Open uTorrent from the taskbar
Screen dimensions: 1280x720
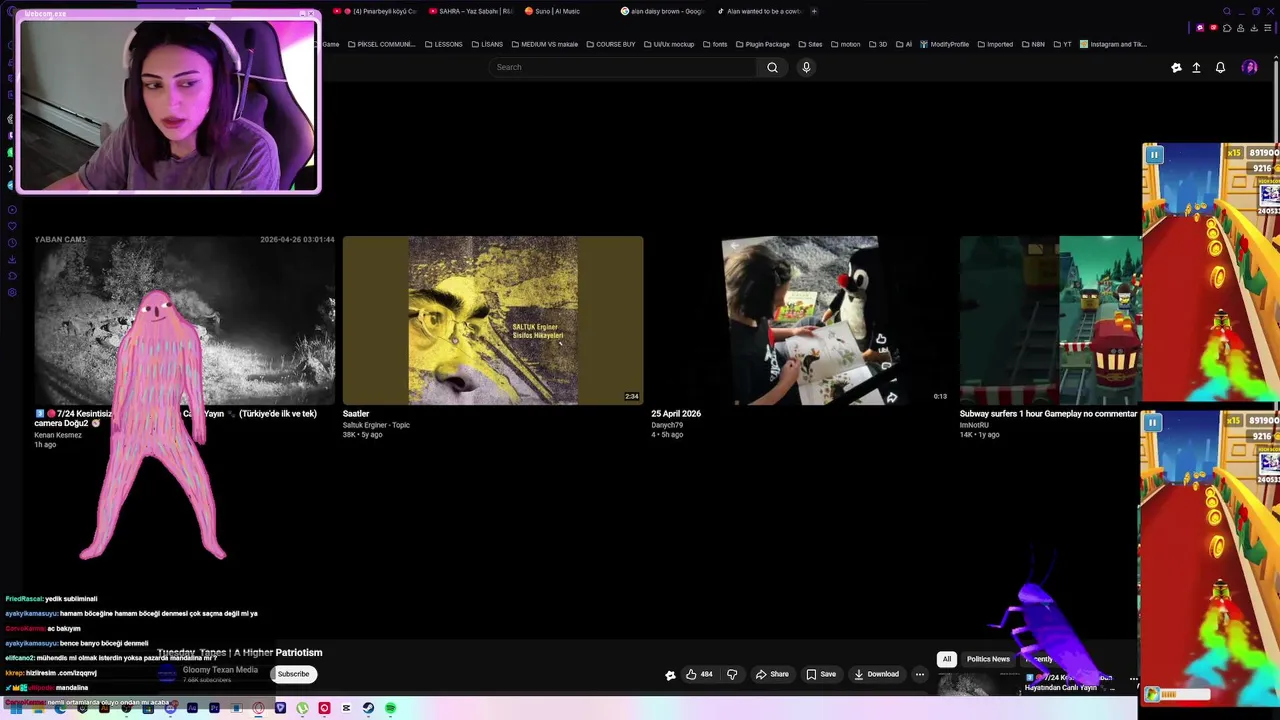coord(302,708)
